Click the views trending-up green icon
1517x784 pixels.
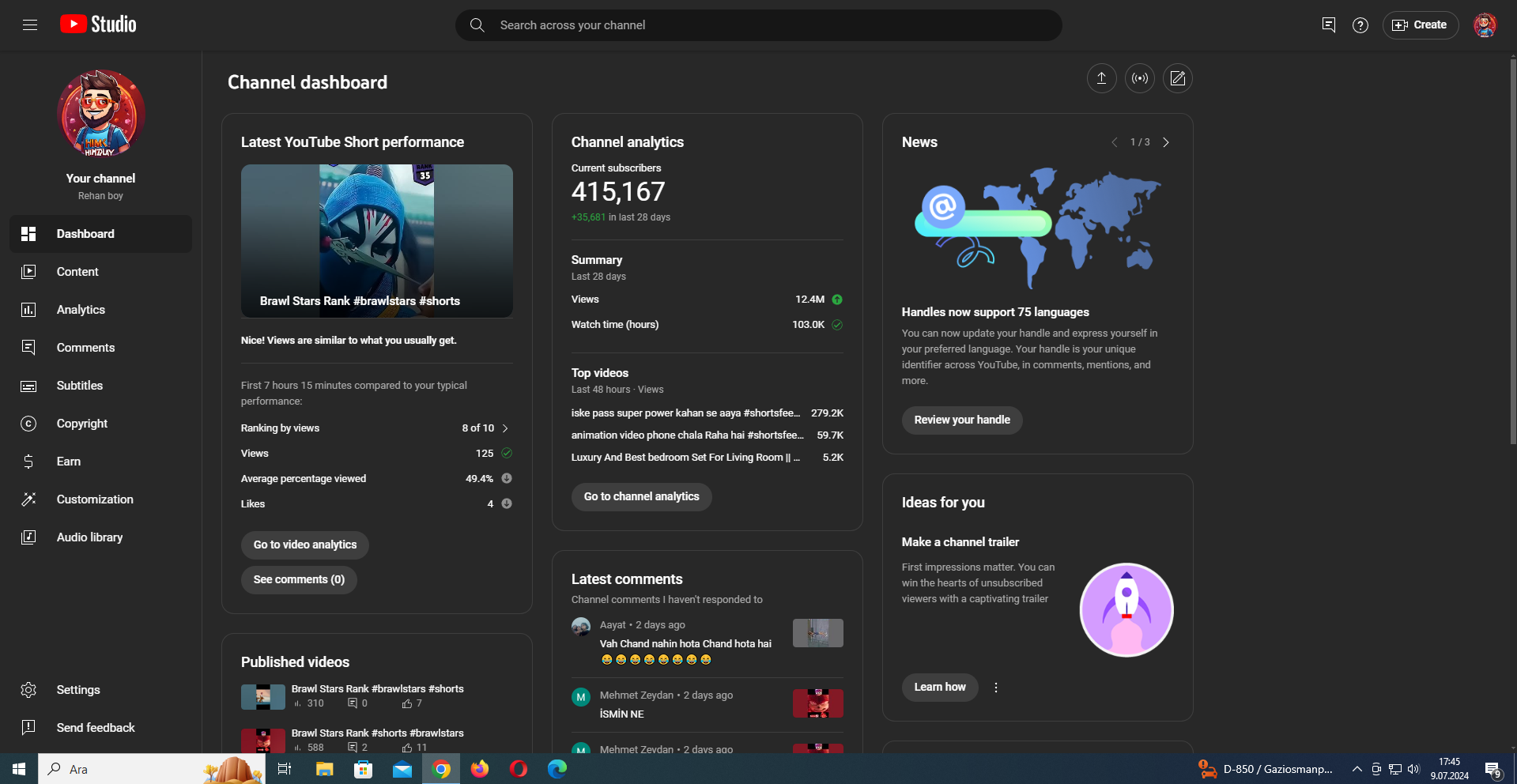(837, 300)
